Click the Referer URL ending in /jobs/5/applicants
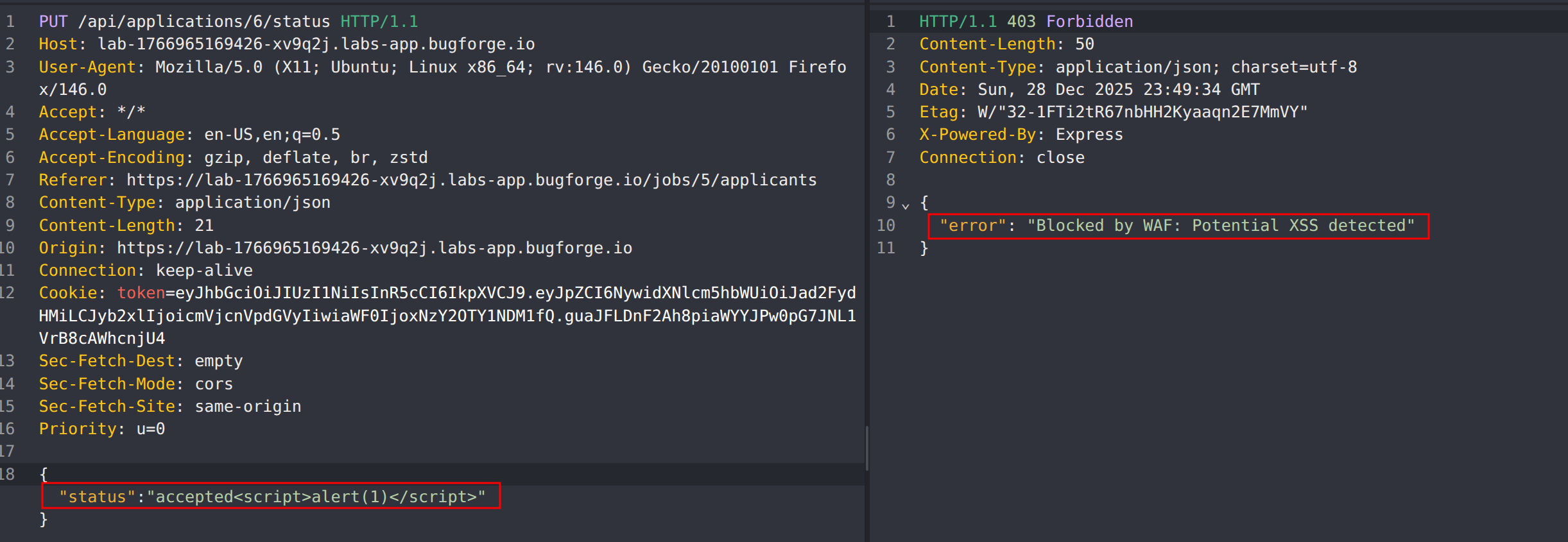This screenshot has height=542, width=1568. pos(471,180)
